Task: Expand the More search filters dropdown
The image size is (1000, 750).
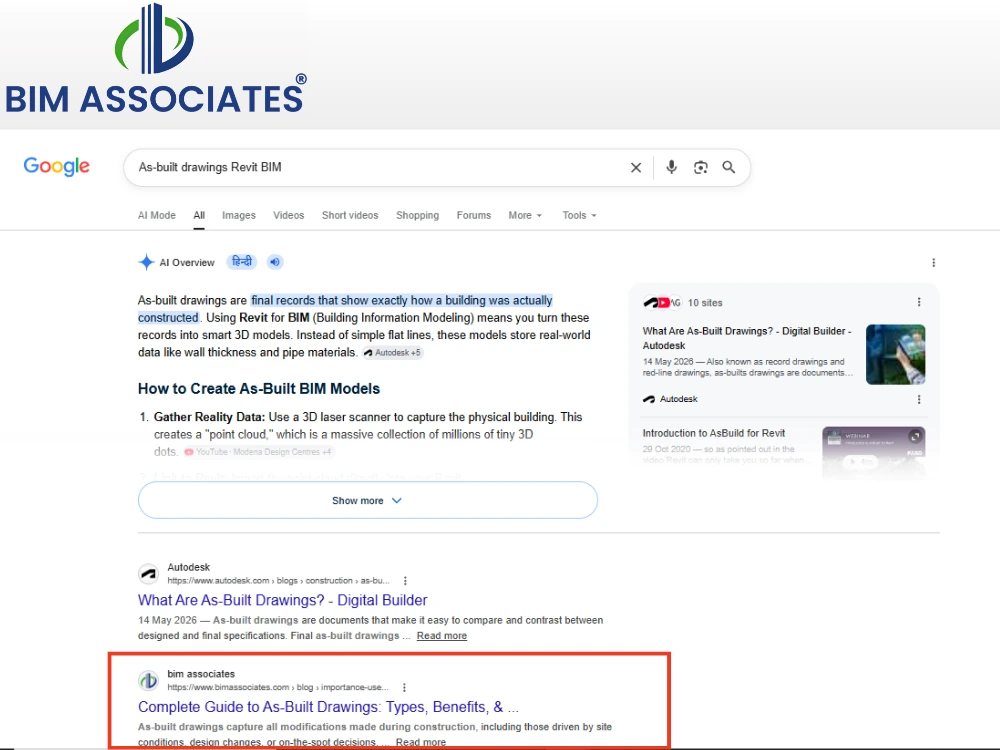Action: pos(525,216)
